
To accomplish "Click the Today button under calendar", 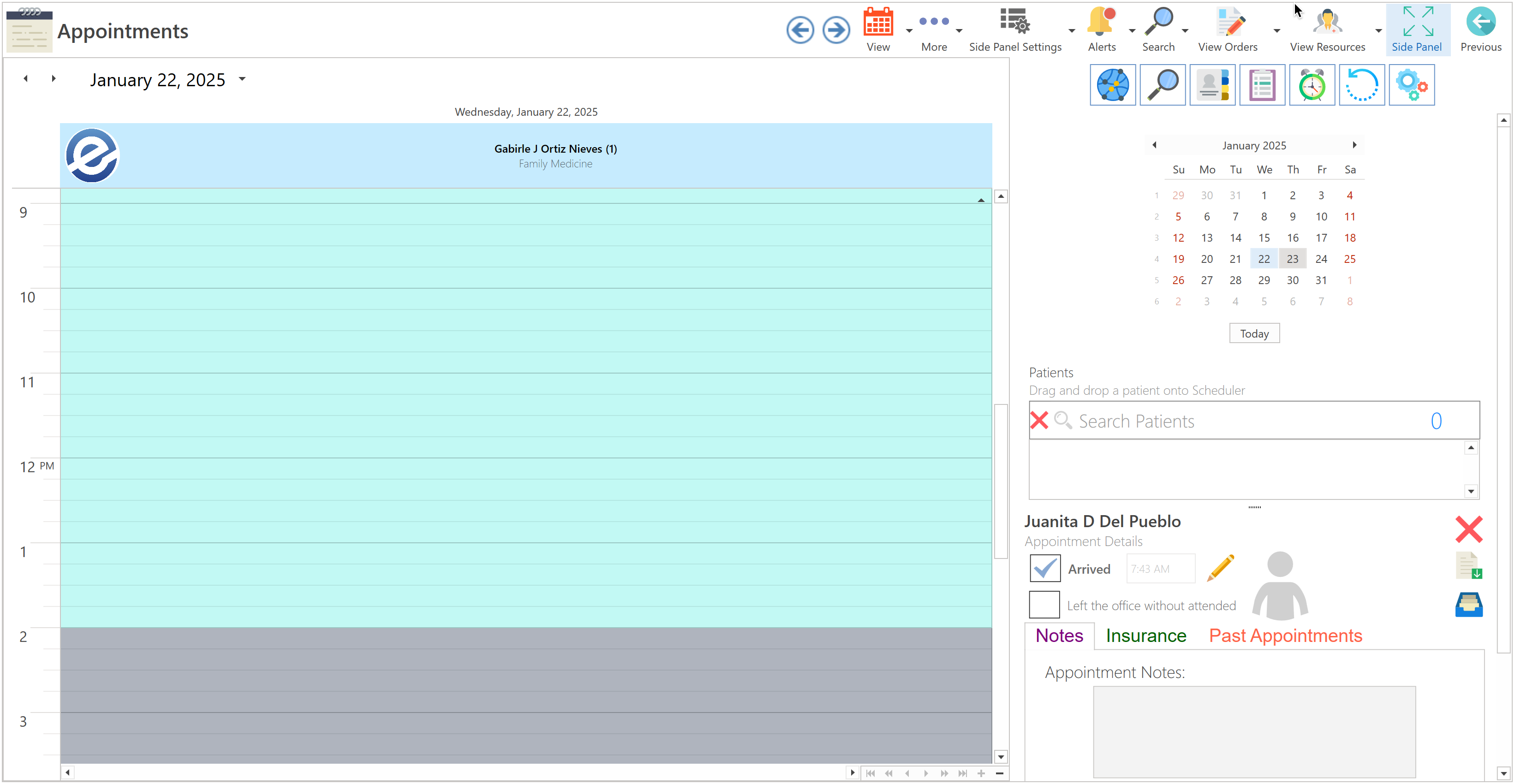I will point(1254,333).
